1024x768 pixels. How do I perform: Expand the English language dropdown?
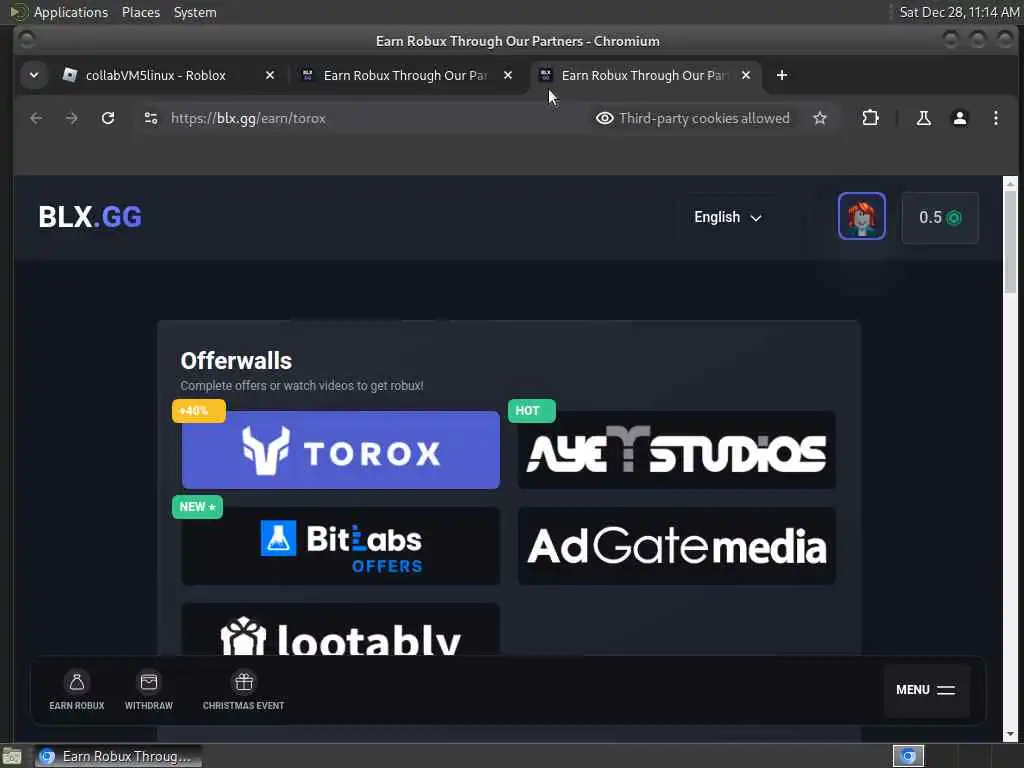(x=728, y=217)
